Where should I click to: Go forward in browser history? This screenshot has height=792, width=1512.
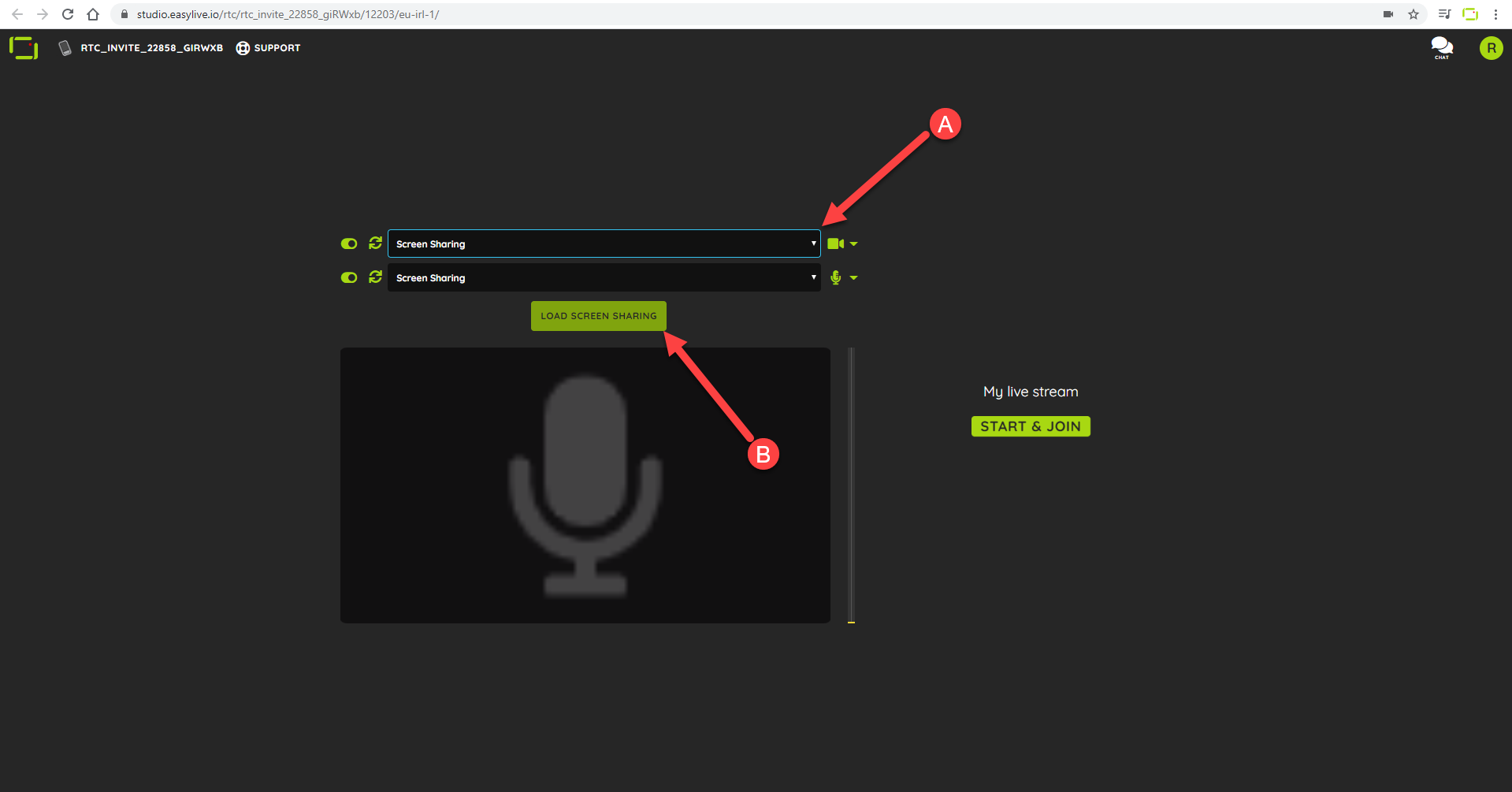coord(43,14)
